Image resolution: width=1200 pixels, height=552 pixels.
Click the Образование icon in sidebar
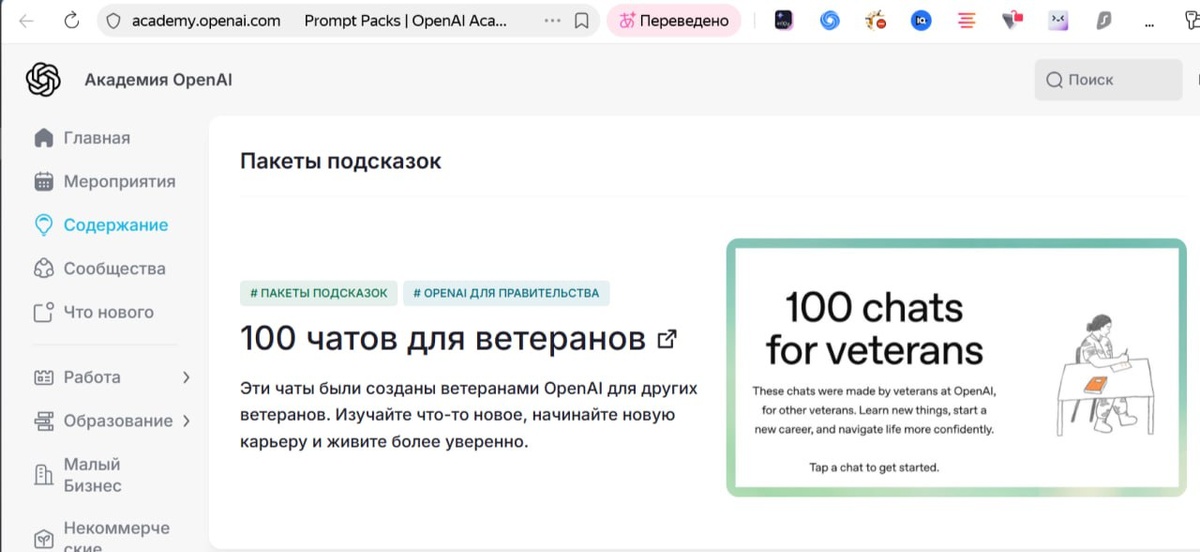43,421
